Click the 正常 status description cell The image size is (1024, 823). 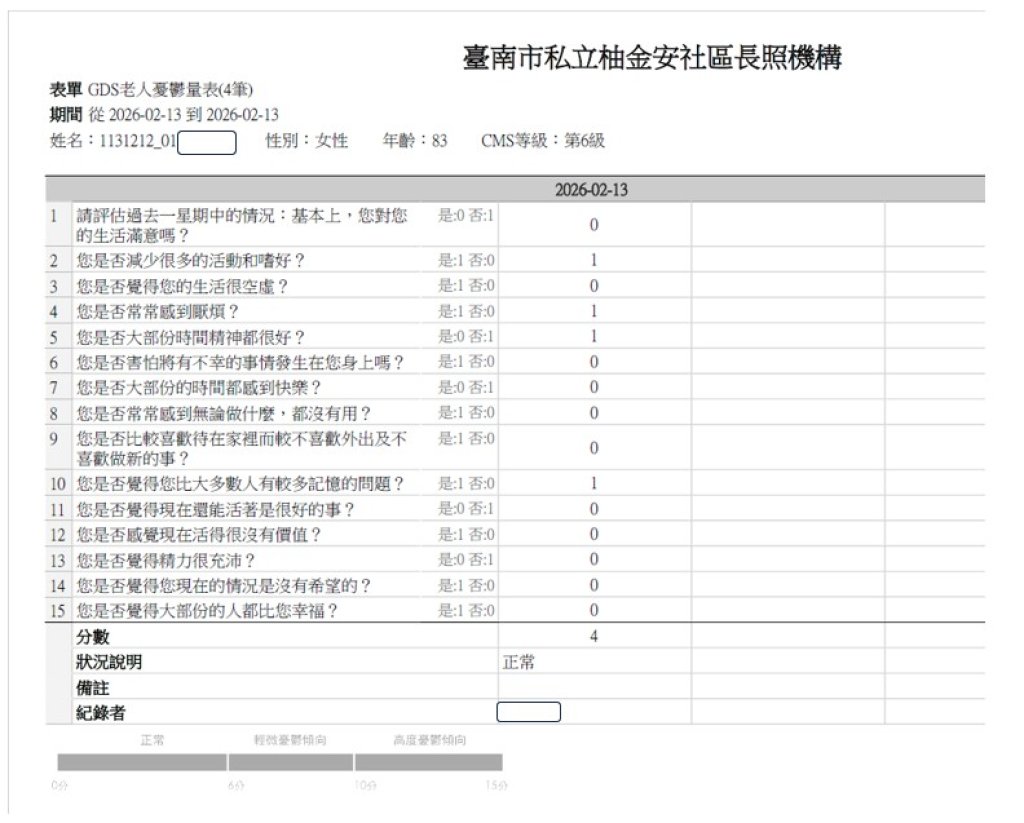tap(594, 662)
